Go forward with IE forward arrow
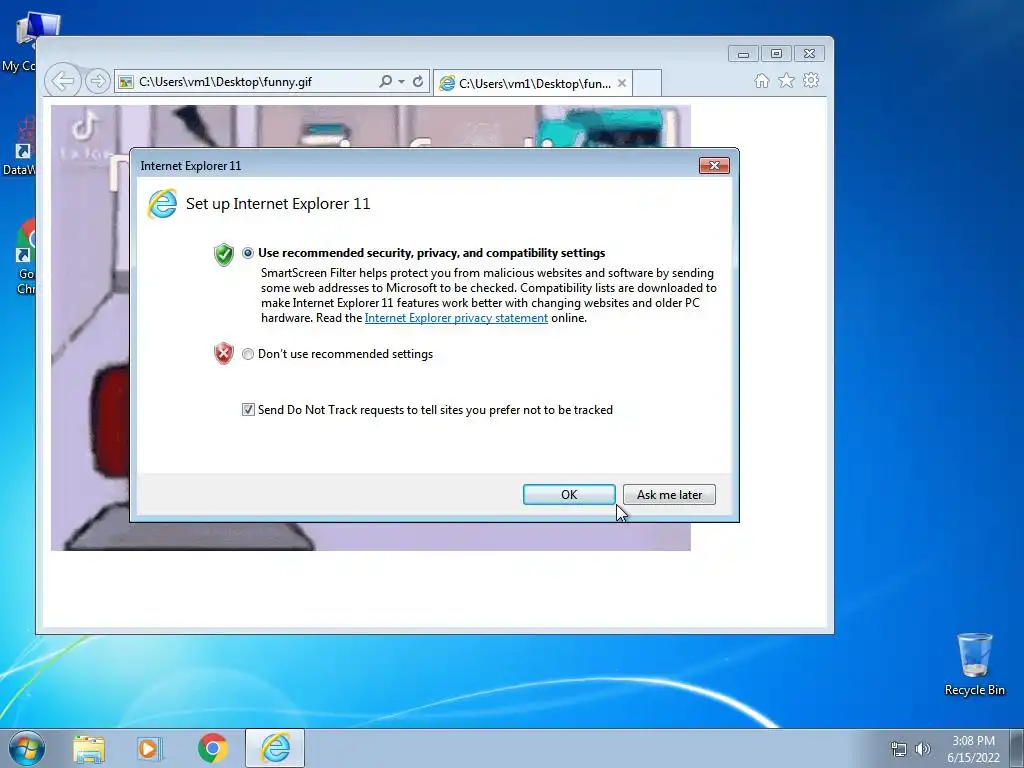The height and width of the screenshot is (768, 1024). pyautogui.click(x=97, y=81)
